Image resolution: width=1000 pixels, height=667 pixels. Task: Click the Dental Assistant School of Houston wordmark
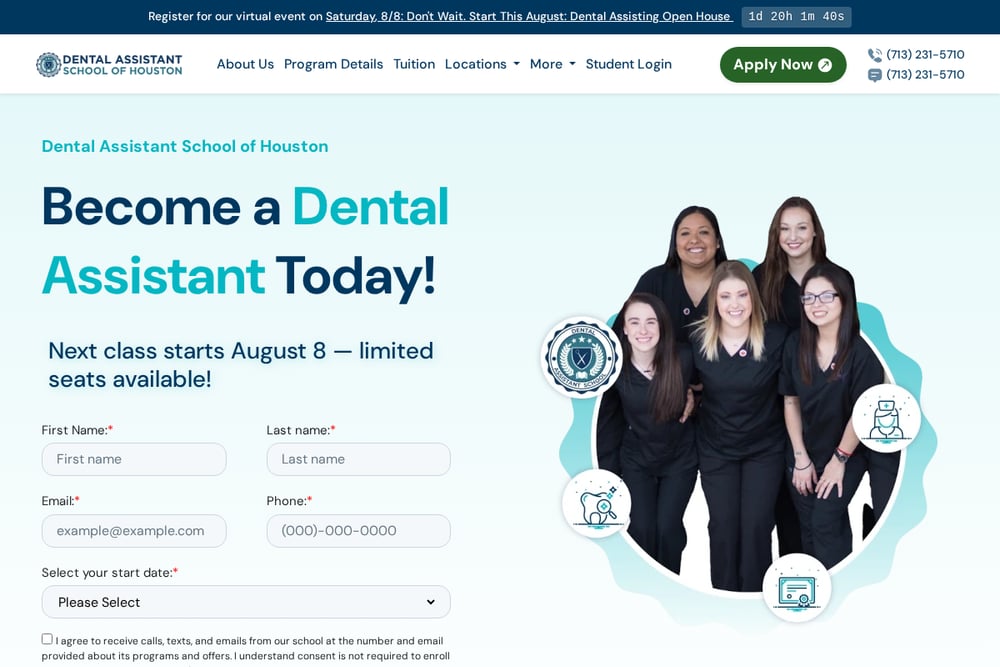(x=122, y=64)
